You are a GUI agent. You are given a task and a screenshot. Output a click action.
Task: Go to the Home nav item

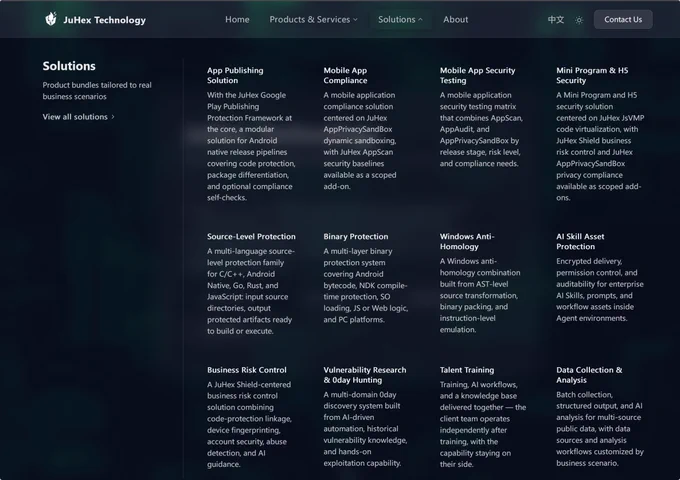pos(237,20)
